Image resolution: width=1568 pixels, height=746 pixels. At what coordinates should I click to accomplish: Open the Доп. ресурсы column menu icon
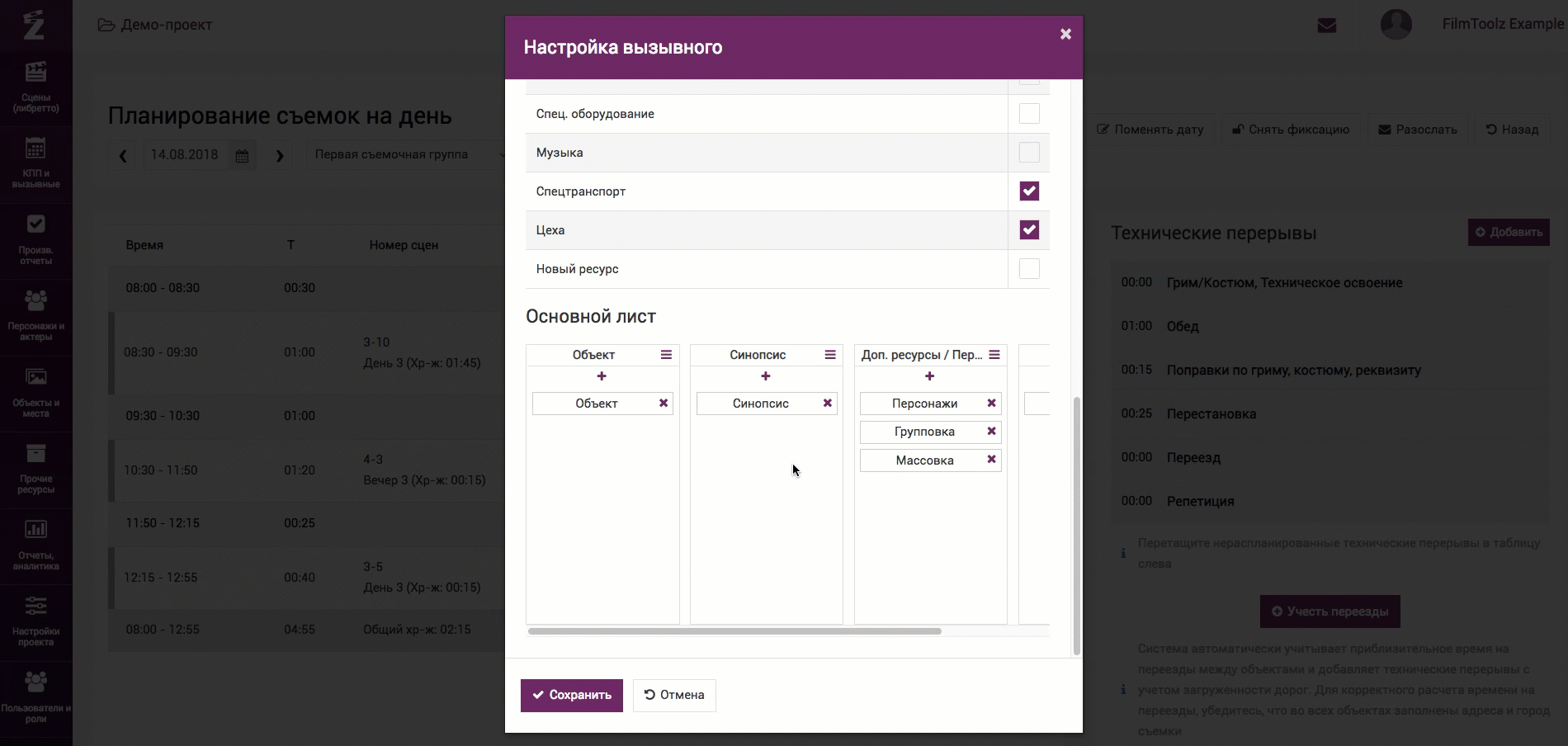[994, 355]
